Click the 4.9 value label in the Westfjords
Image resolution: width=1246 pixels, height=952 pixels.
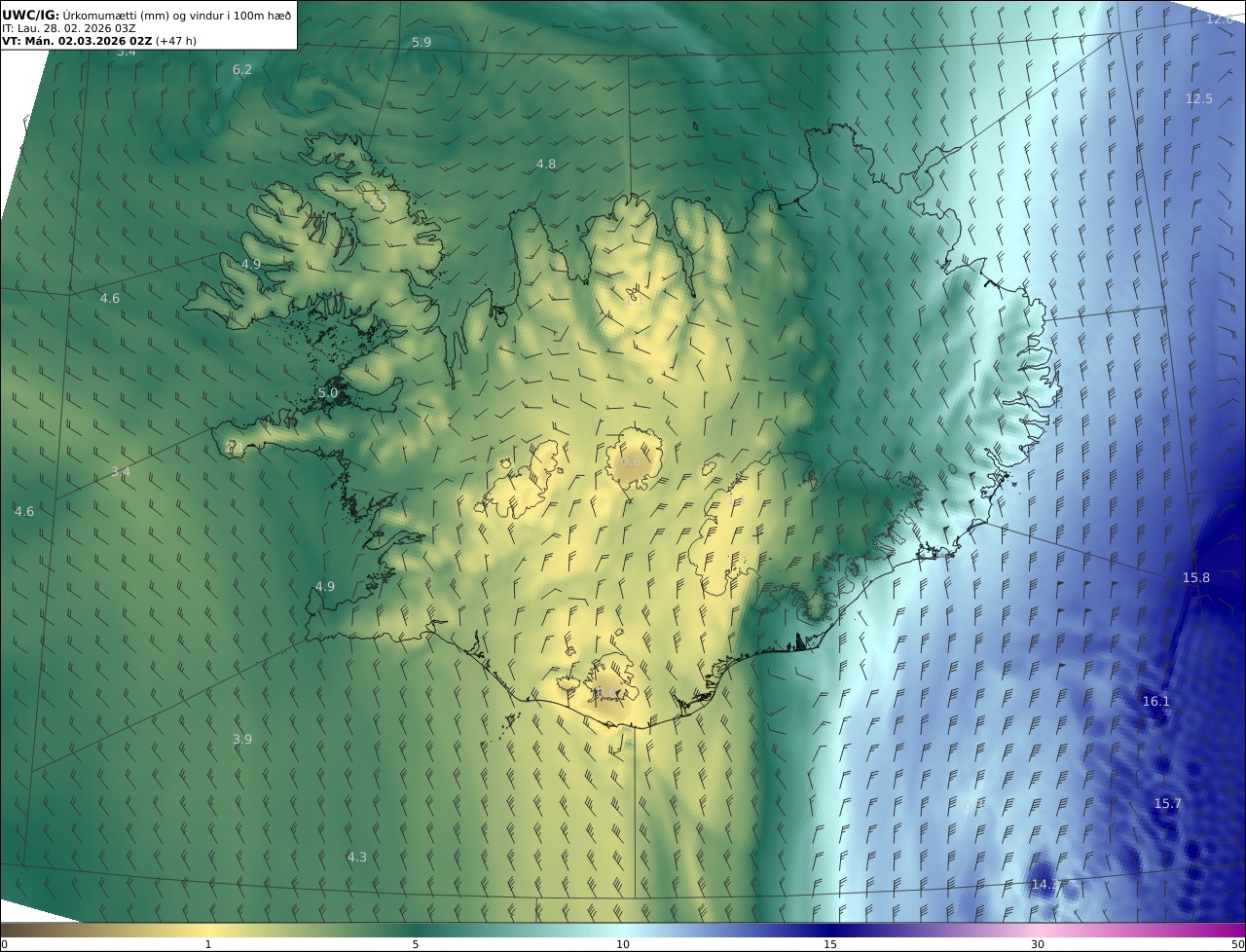tap(251, 264)
